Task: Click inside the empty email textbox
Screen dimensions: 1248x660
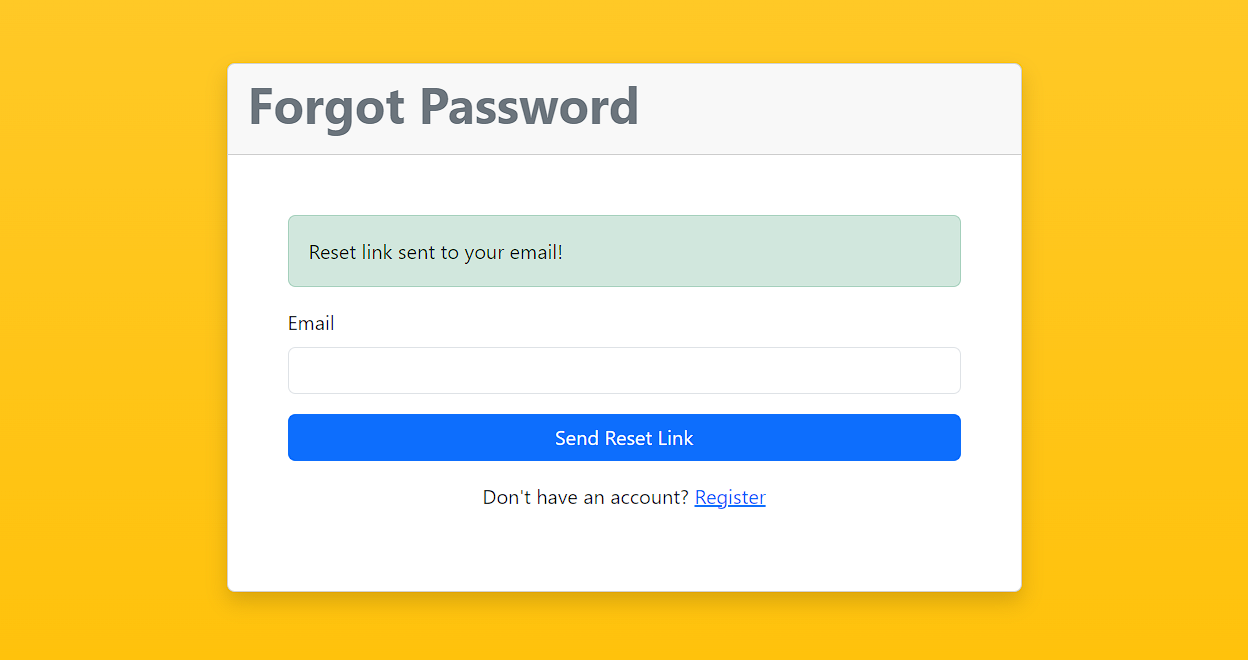Action: click(x=624, y=370)
